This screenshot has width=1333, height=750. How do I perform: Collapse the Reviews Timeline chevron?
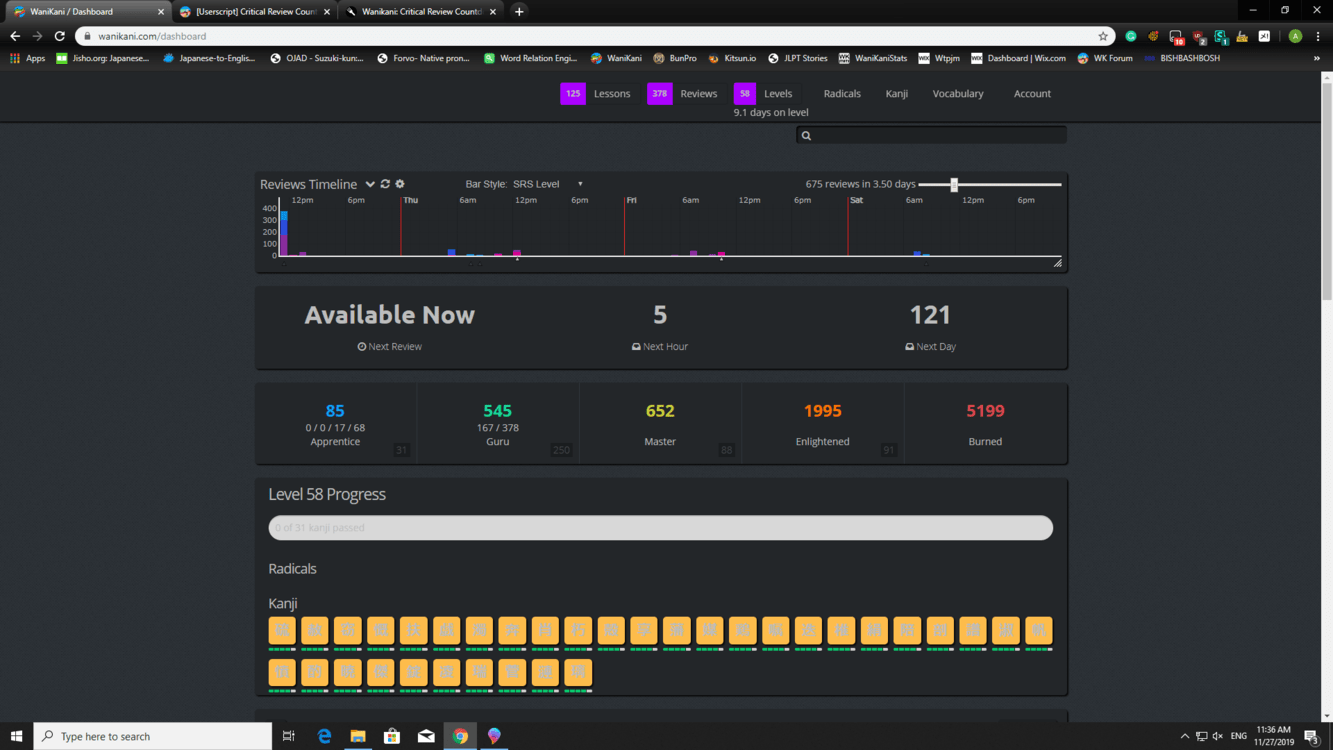[370, 184]
